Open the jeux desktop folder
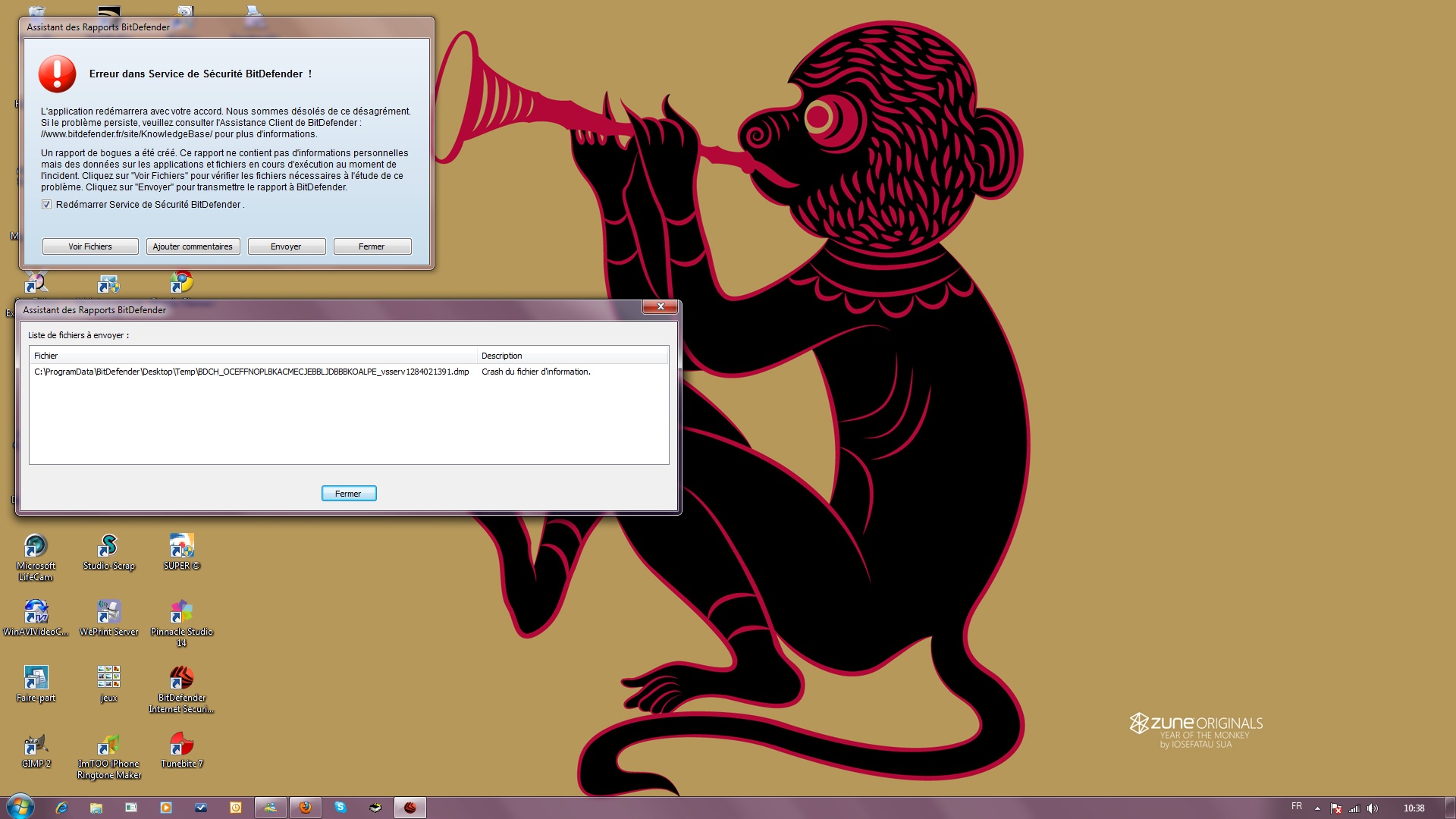 coord(108,684)
